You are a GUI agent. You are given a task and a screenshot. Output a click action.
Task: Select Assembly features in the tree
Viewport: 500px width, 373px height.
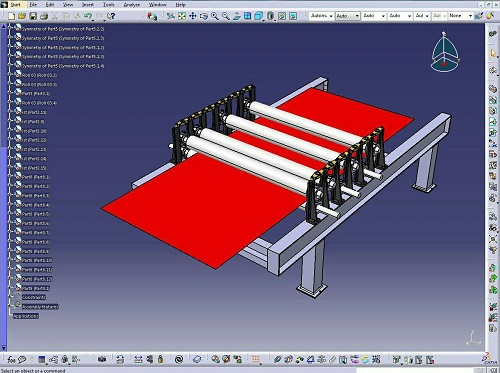pyautogui.click(x=40, y=307)
